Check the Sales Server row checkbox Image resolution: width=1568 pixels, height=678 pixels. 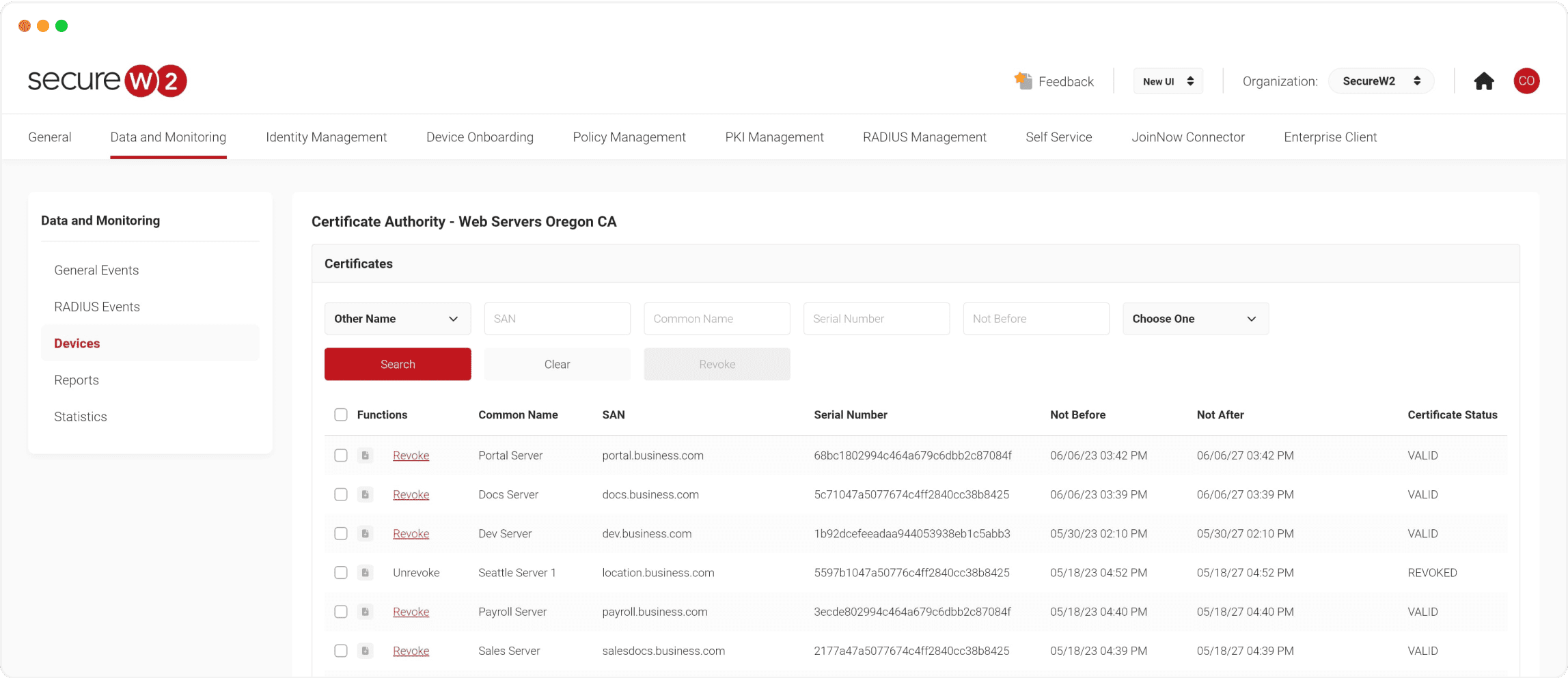341,651
